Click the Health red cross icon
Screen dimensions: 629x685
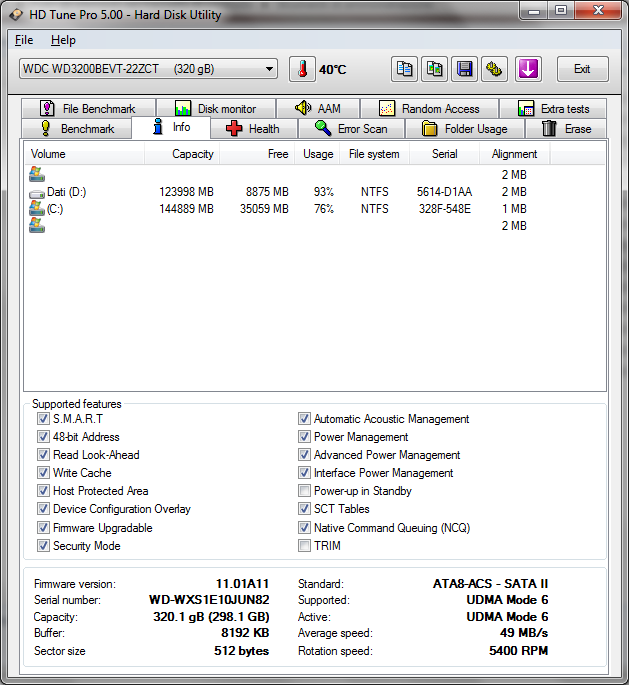click(x=234, y=129)
